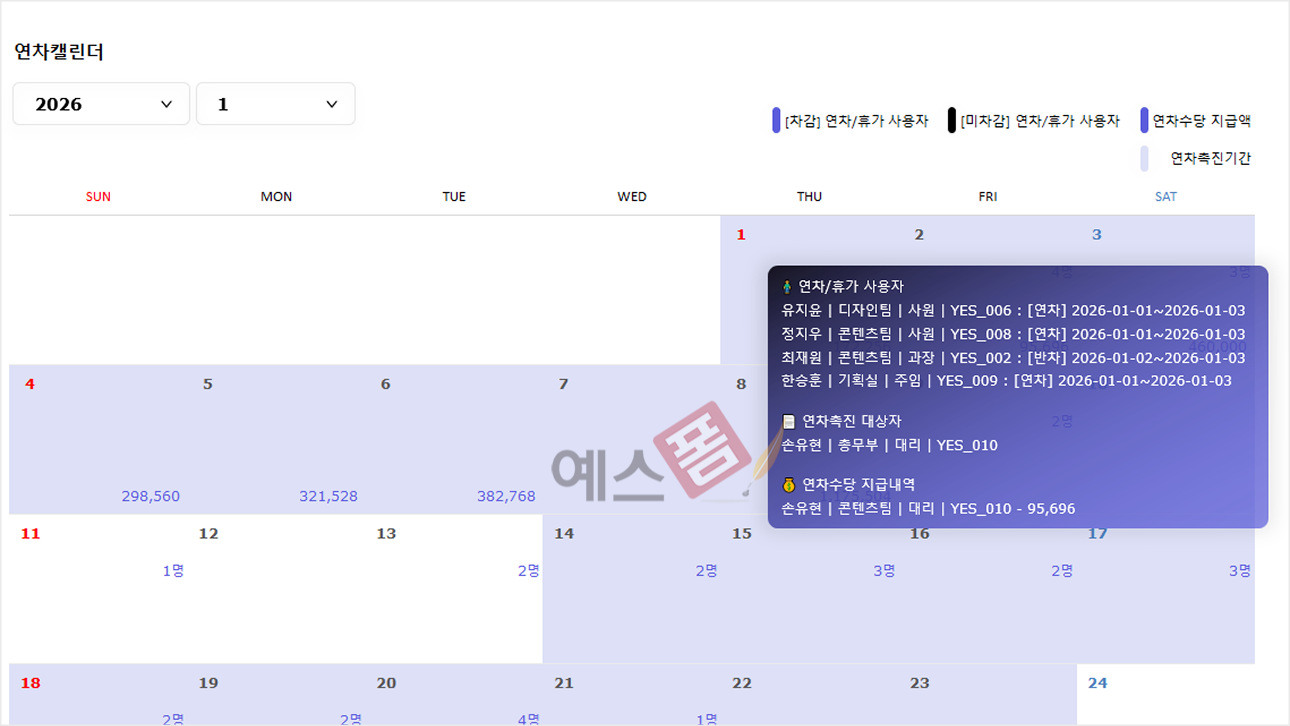The width and height of the screenshot is (1290, 726).
Task: Click 2명 count in the January 14 cell
Action: pos(707,571)
